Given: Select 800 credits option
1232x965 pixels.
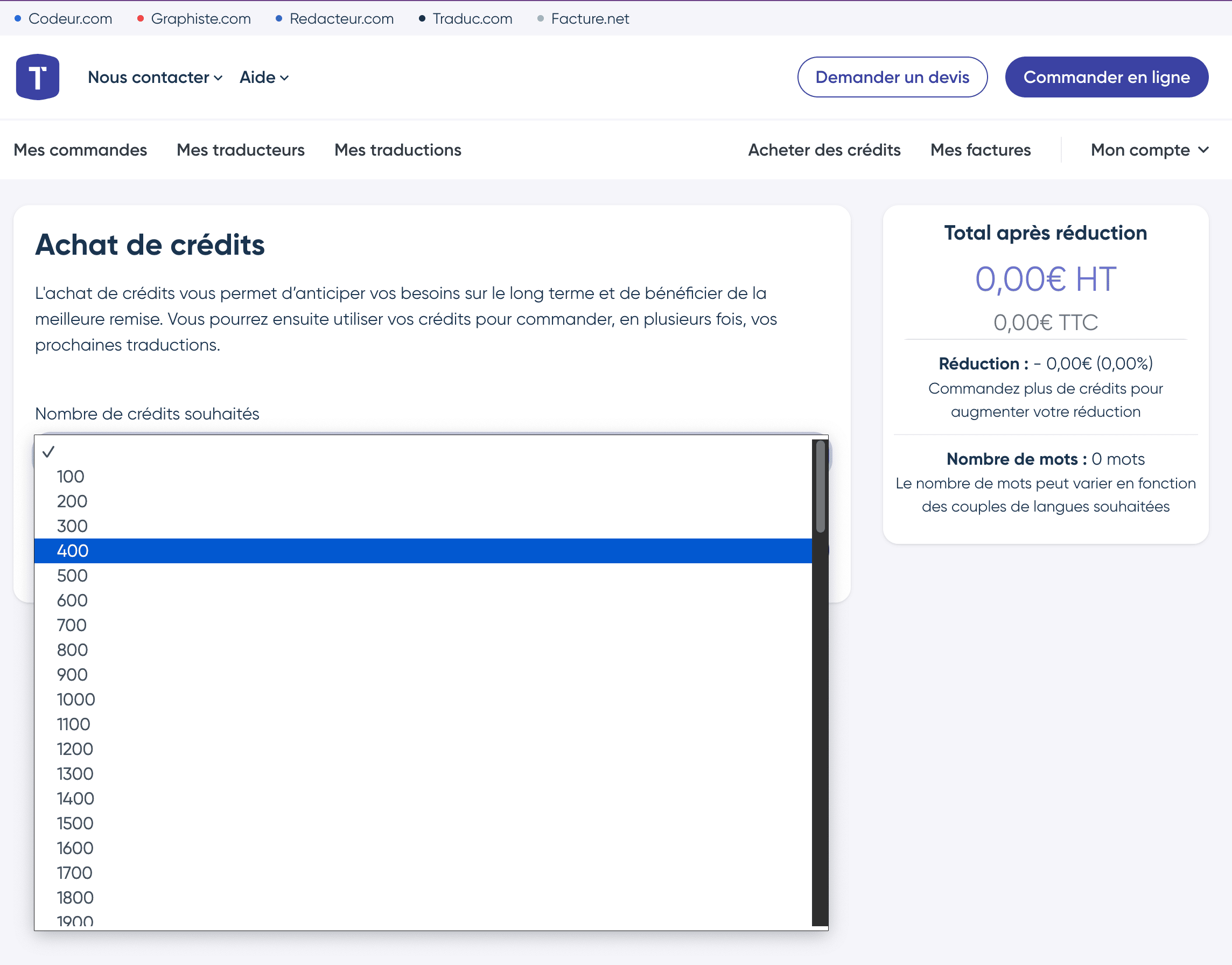Looking at the screenshot, I should coord(423,651).
